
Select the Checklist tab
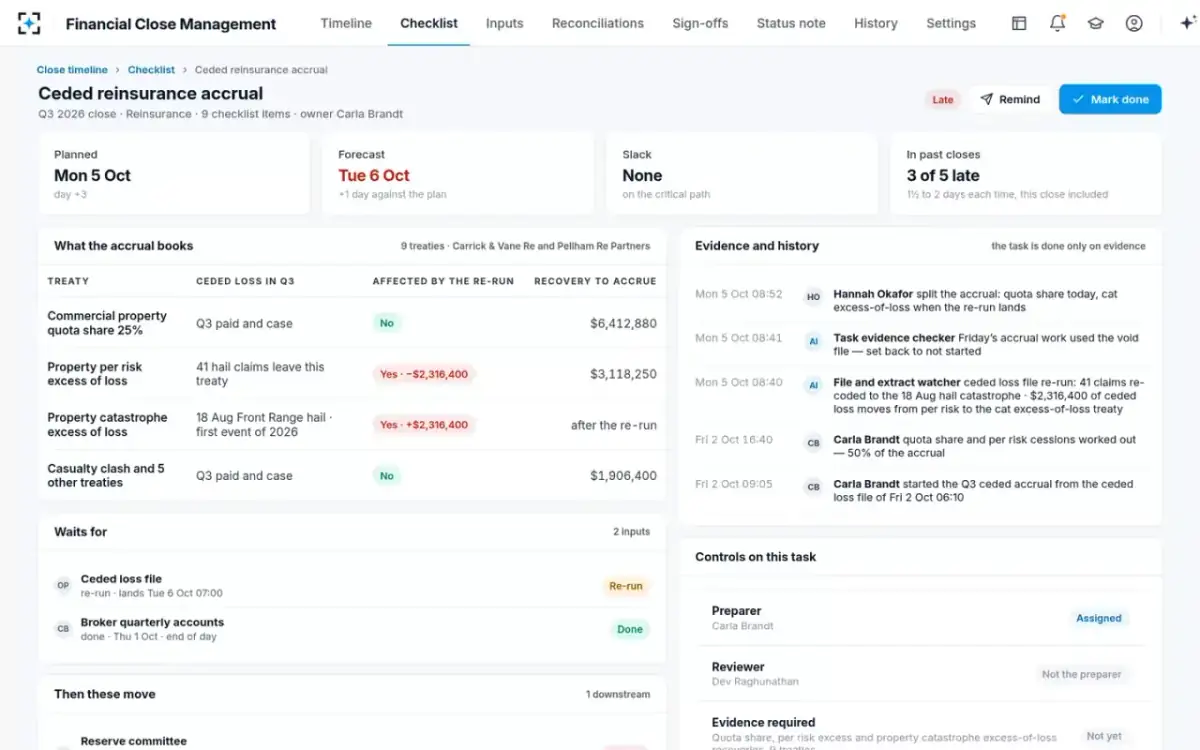(x=429, y=23)
